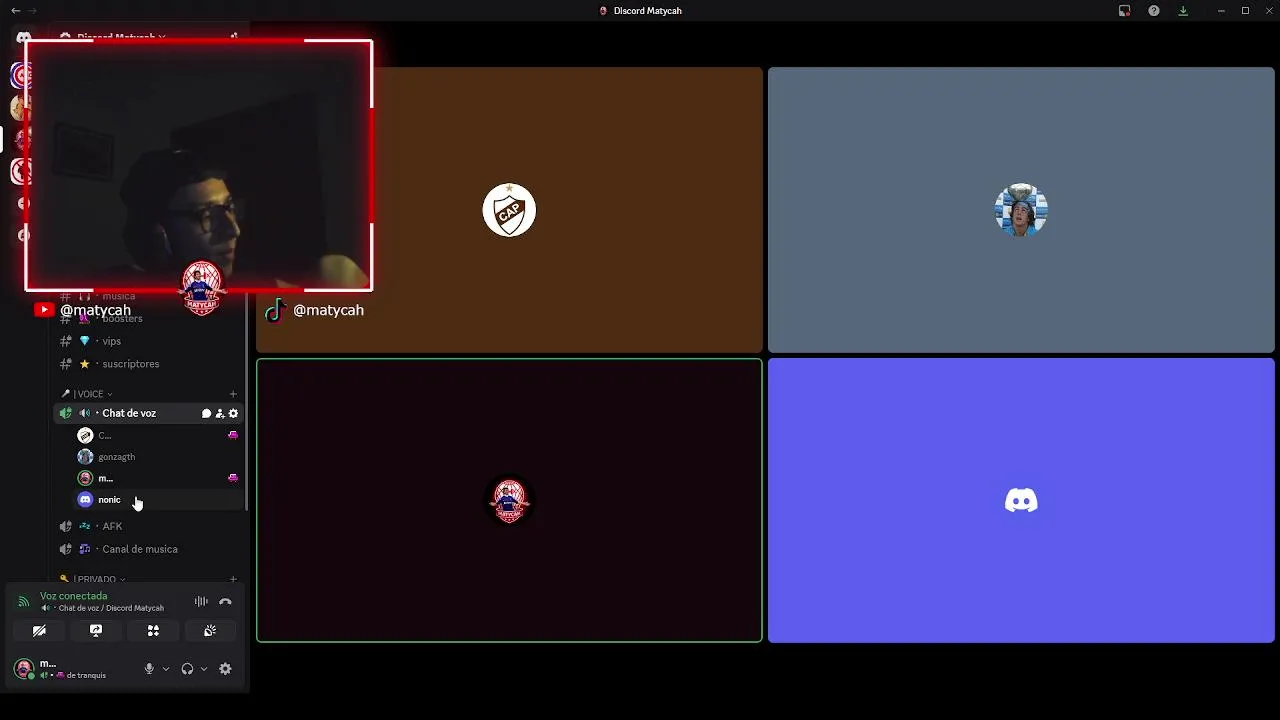This screenshot has width=1280, height=720.
Task: Click green download update icon
Action: pos(1183,10)
